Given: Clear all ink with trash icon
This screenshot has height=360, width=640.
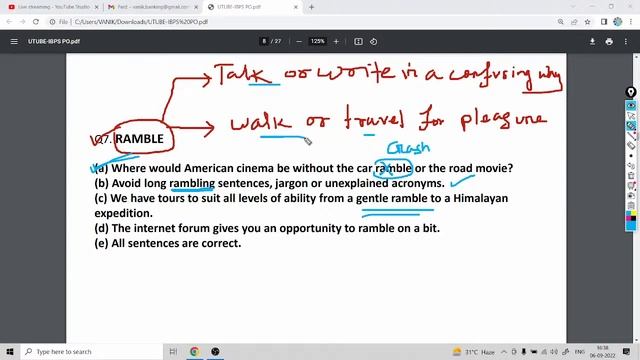Looking at the screenshot, I should [631, 176].
